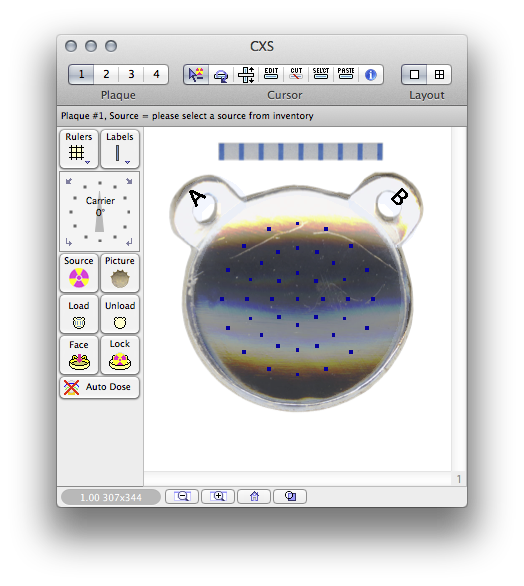This screenshot has height=586, width=524.
Task: Switch to Plaque 4 tab
Action: click(x=156, y=74)
